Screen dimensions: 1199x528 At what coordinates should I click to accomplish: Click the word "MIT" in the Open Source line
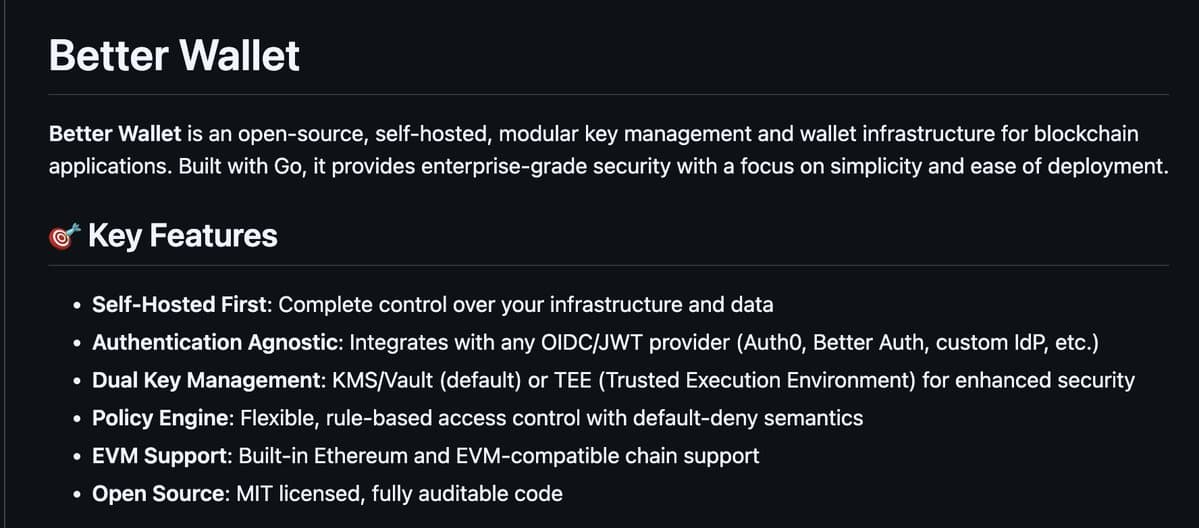pyautogui.click(x=255, y=494)
